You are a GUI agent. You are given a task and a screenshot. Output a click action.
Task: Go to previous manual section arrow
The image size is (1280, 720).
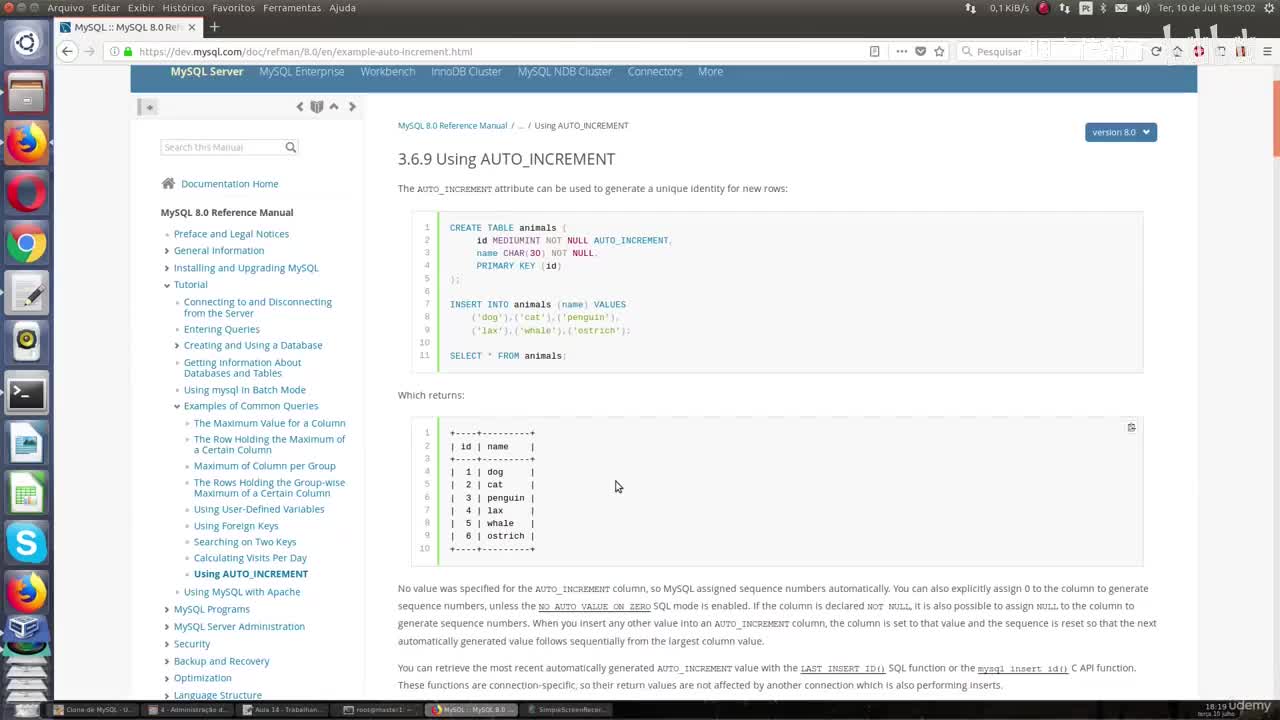[x=299, y=107]
